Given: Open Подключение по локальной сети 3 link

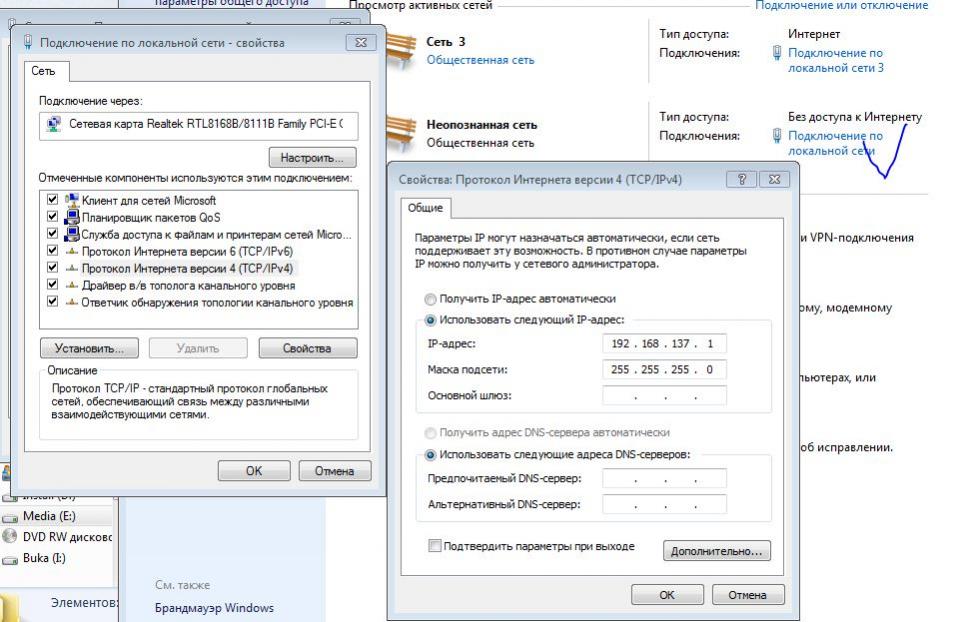Looking at the screenshot, I should 836,60.
